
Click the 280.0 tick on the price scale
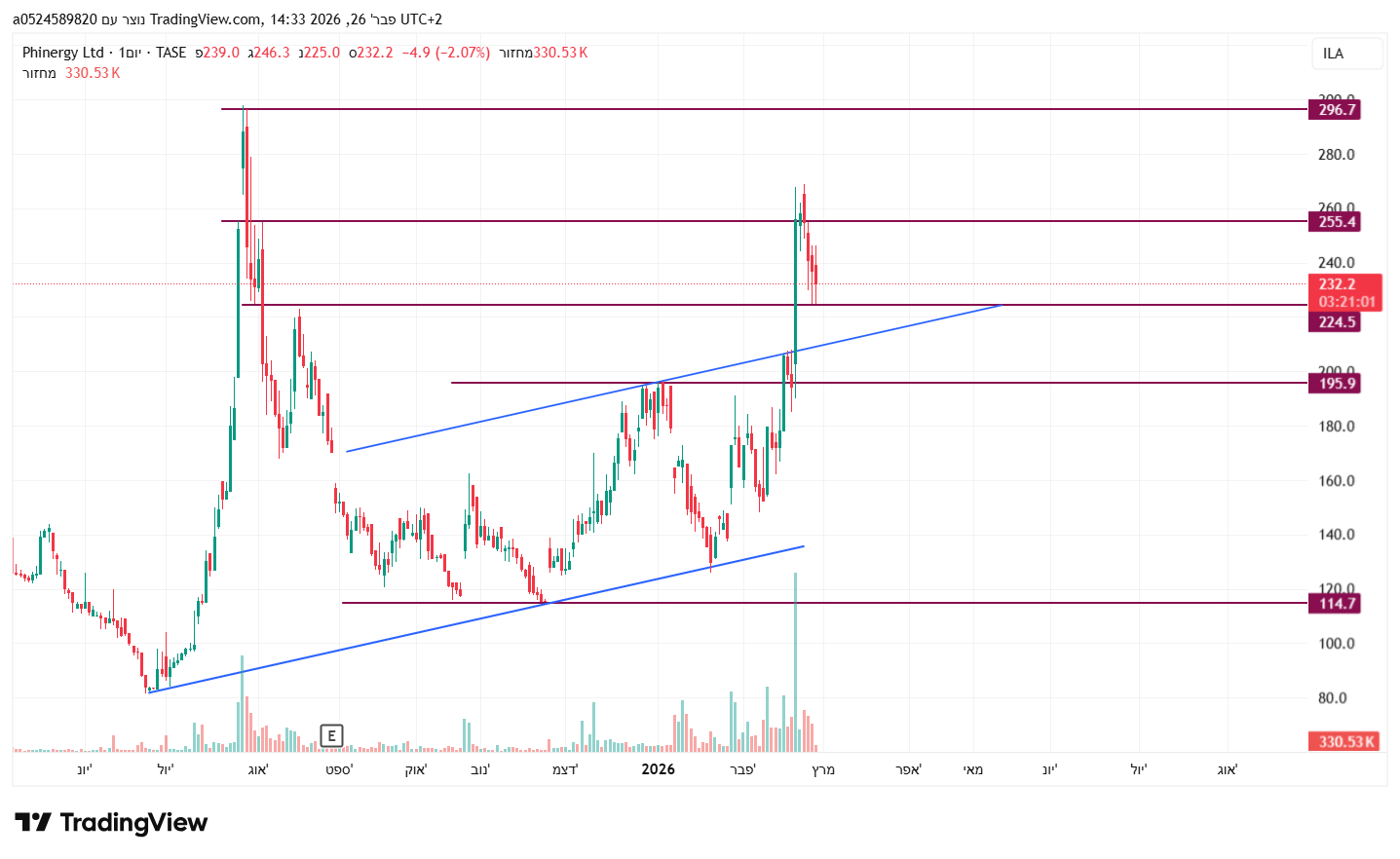point(1336,155)
